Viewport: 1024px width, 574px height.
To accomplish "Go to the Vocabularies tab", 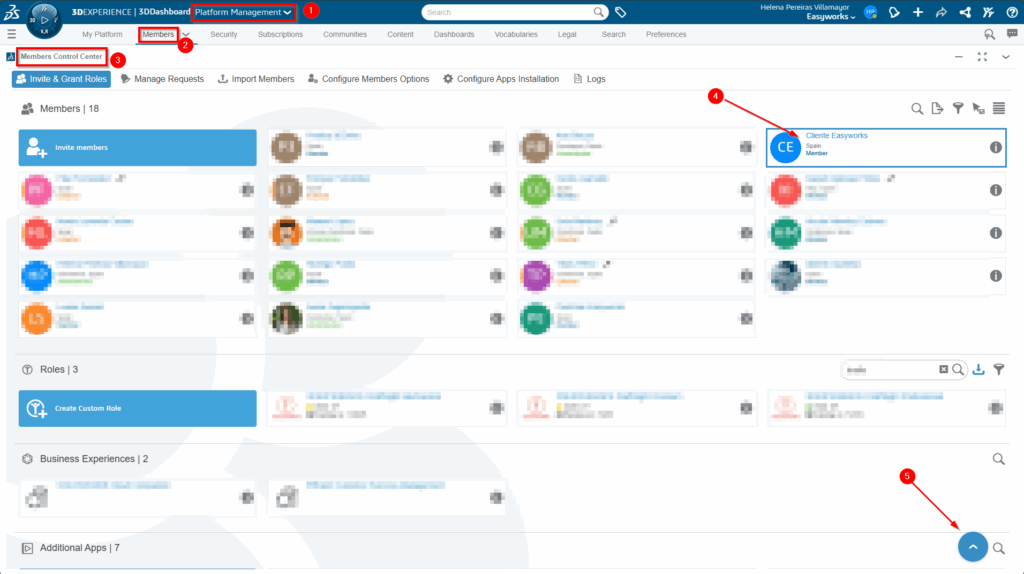I will (x=516, y=34).
